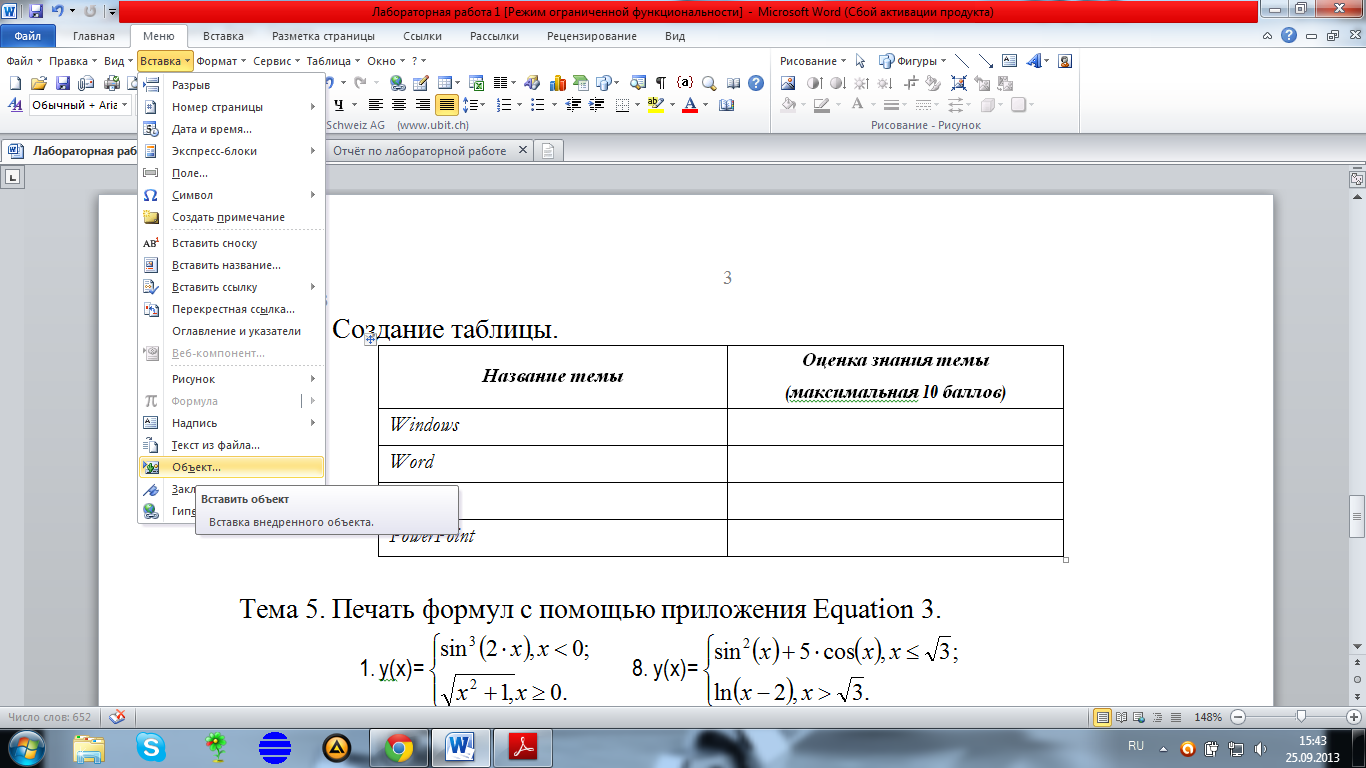Click the red font color button
Image resolution: width=1366 pixels, height=768 pixels.
click(689, 104)
